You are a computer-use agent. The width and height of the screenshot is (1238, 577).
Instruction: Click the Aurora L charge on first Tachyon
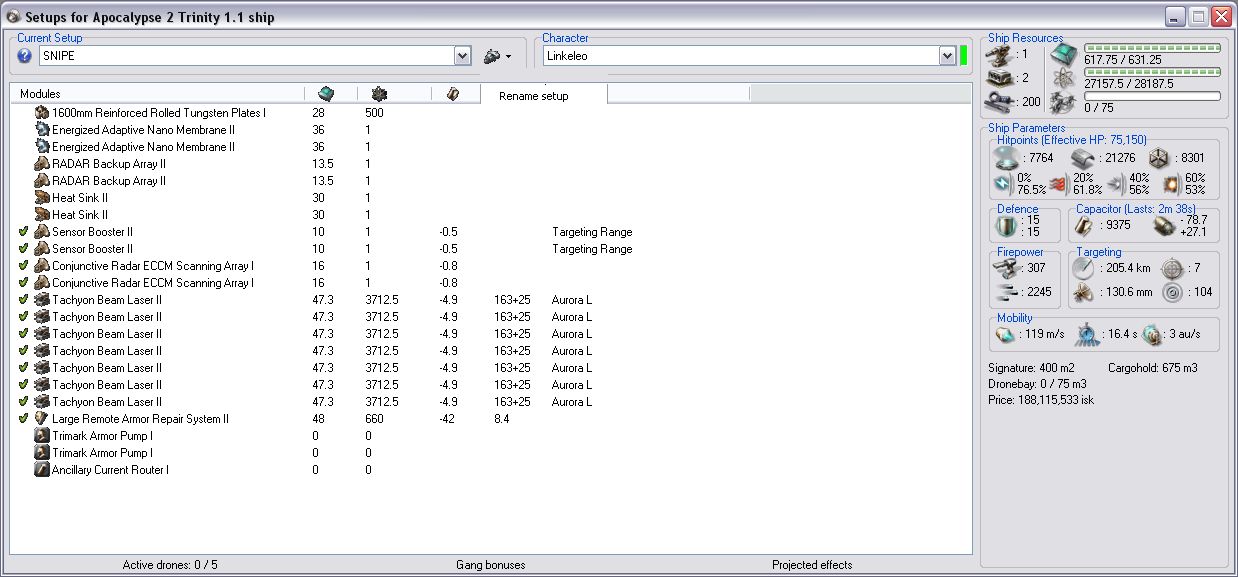tap(572, 300)
